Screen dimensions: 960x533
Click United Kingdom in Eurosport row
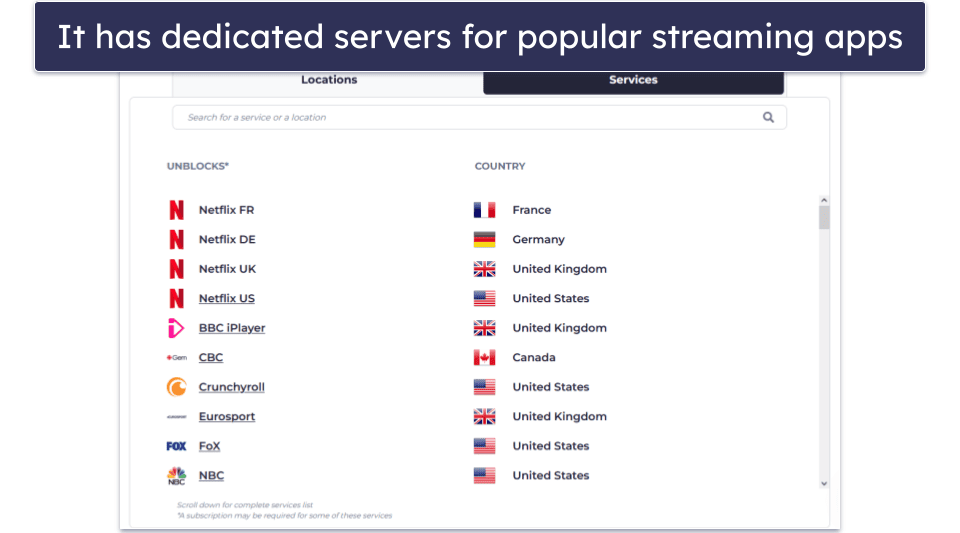[560, 416]
